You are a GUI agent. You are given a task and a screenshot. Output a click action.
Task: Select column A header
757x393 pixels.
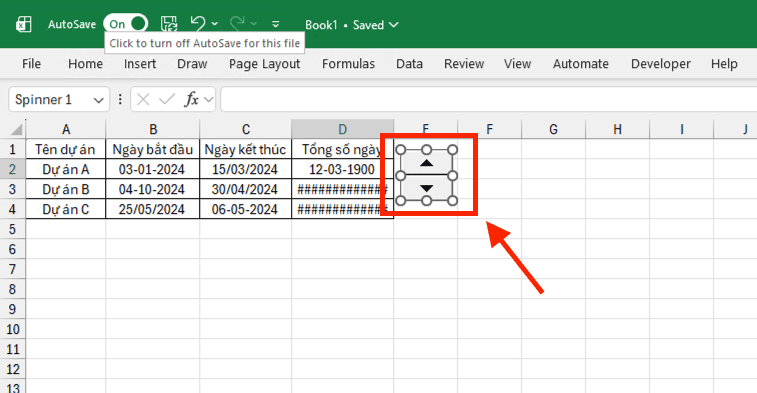pyautogui.click(x=66, y=129)
